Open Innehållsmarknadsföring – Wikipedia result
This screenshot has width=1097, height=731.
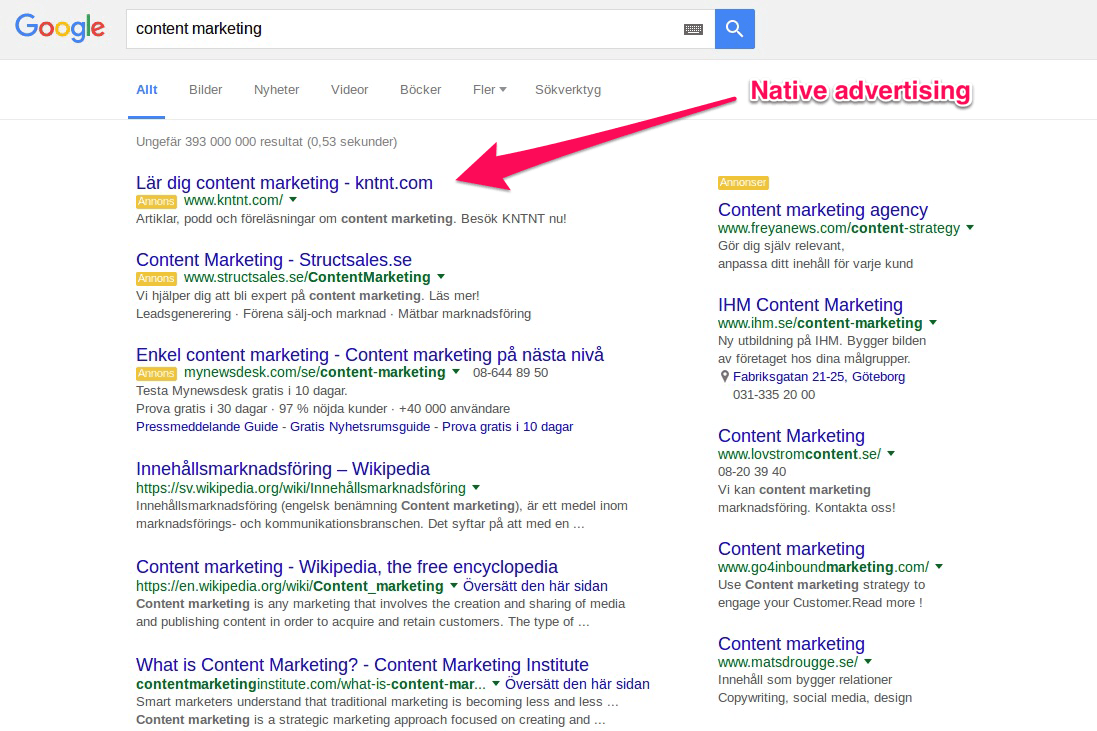[x=283, y=469]
